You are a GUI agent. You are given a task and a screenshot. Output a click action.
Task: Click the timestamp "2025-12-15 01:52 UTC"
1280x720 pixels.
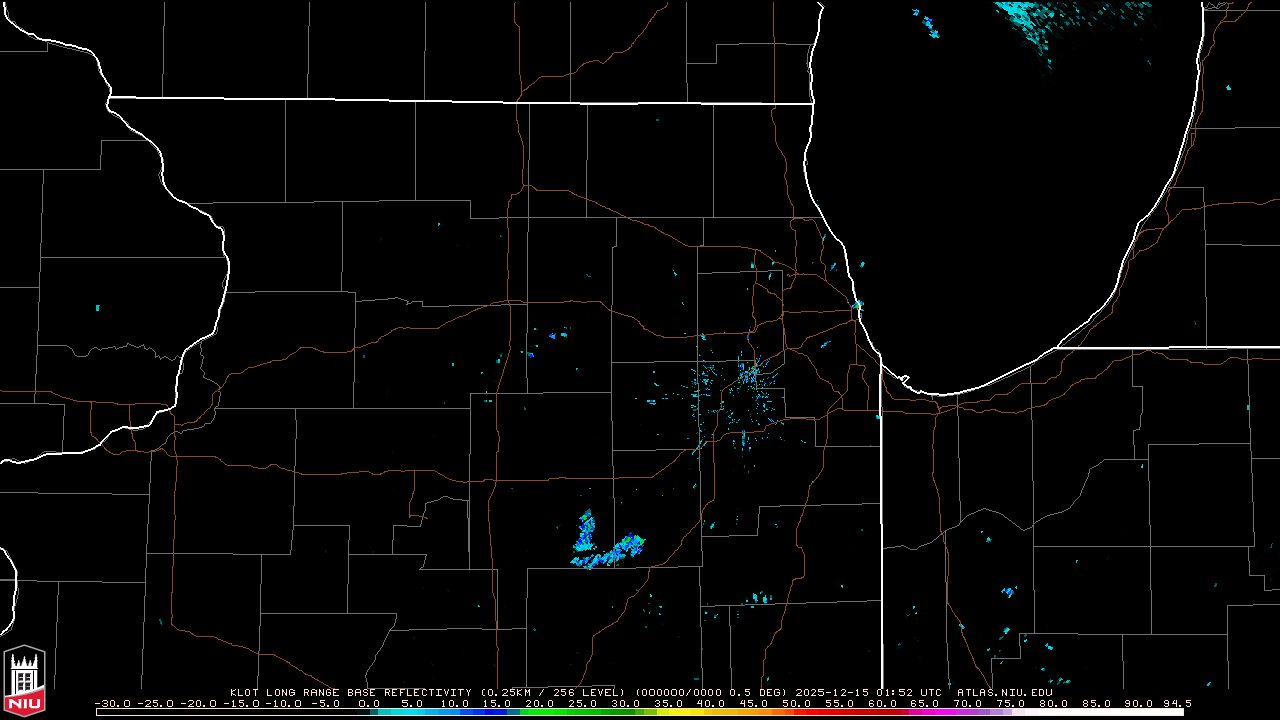click(x=870, y=692)
